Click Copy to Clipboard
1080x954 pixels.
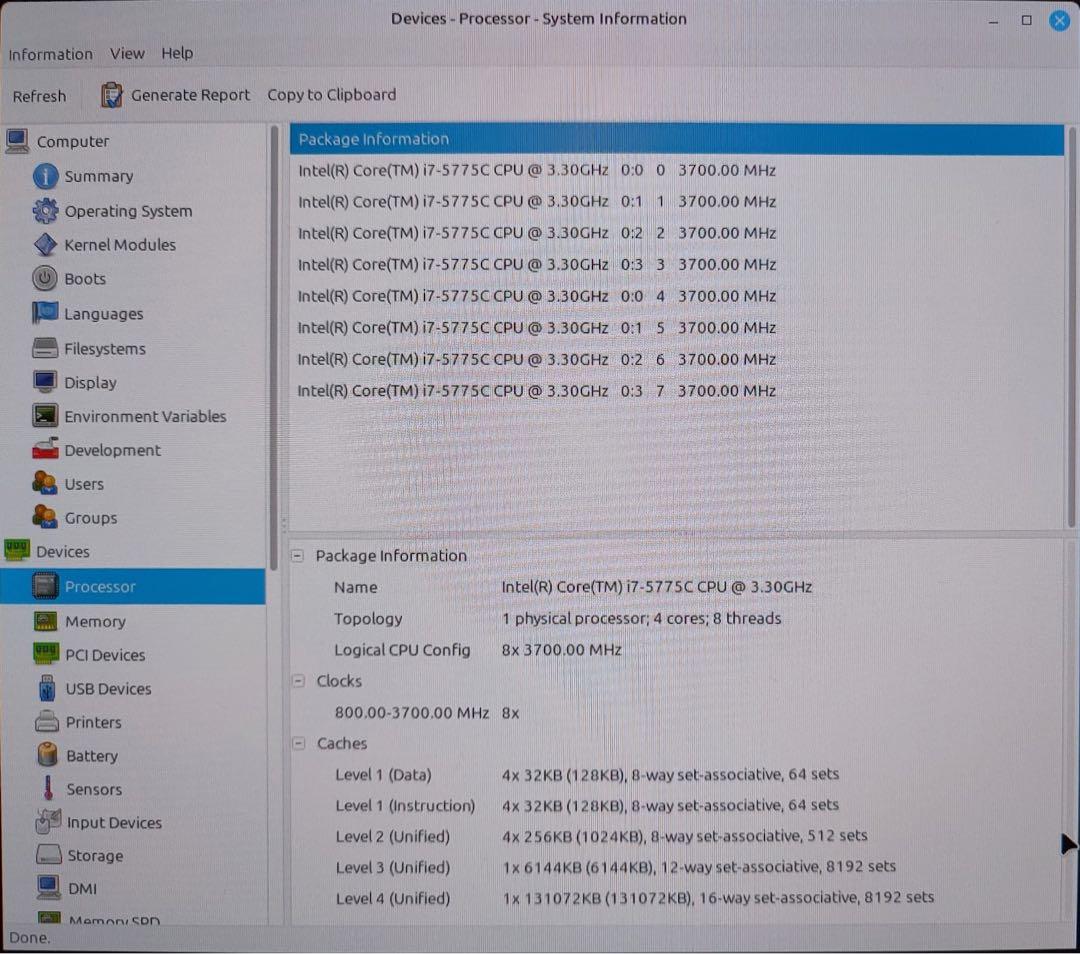click(x=331, y=94)
